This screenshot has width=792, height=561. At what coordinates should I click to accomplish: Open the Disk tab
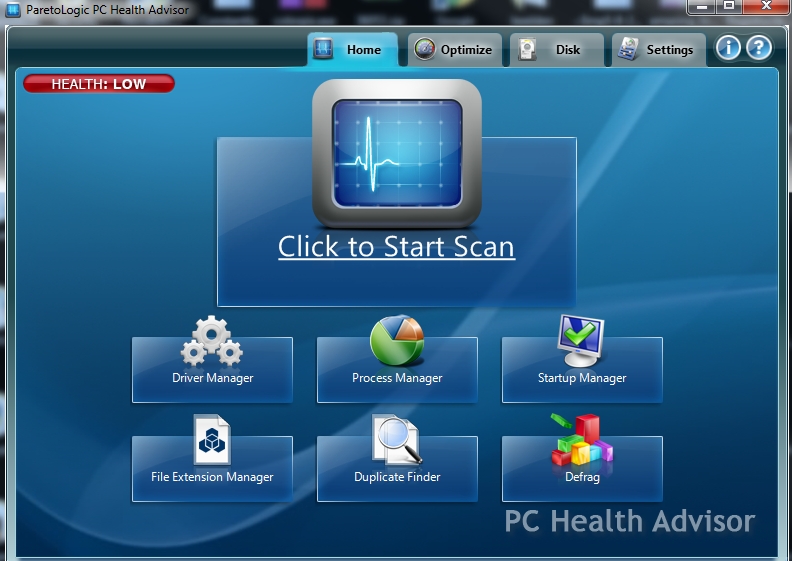coord(557,49)
